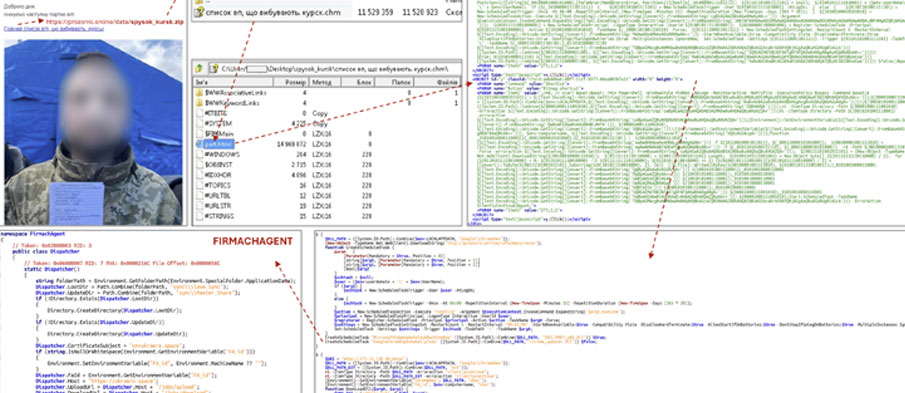Click the archive icon inside the path field

coord(214,68)
